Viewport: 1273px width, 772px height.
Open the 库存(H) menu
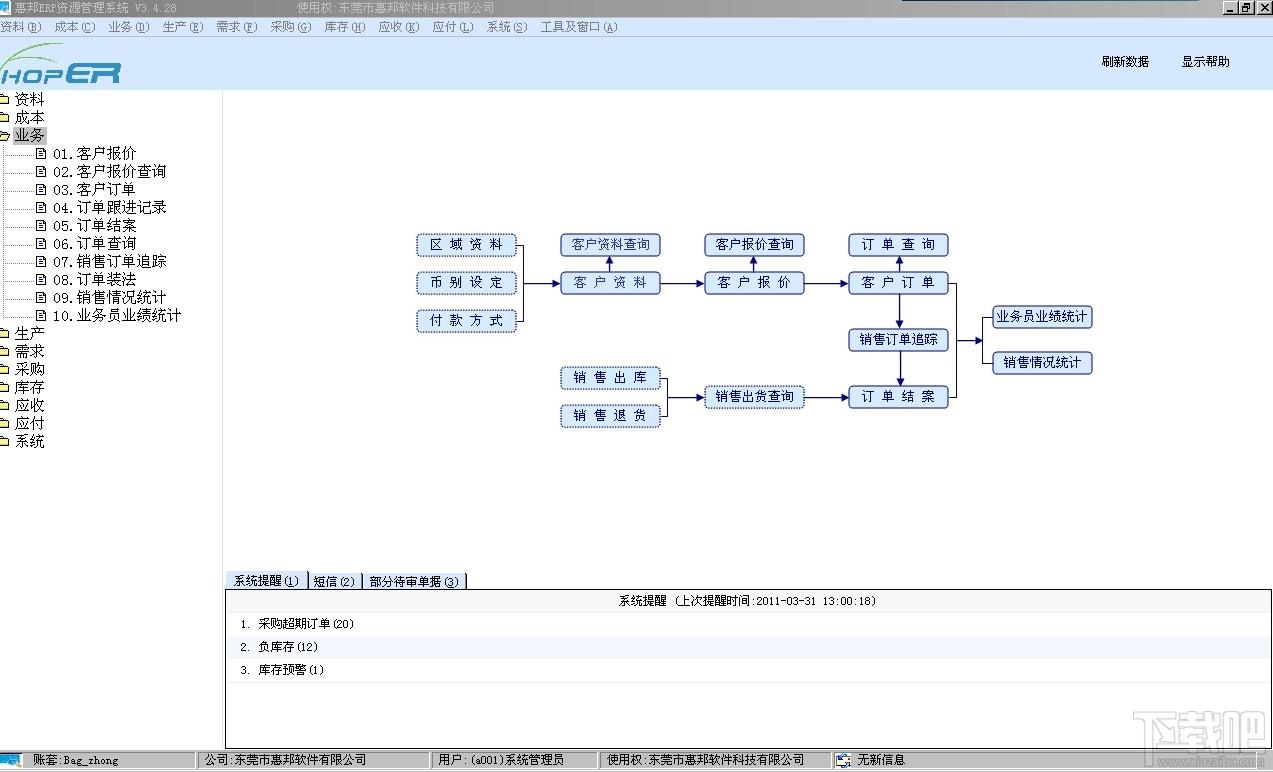pos(345,27)
